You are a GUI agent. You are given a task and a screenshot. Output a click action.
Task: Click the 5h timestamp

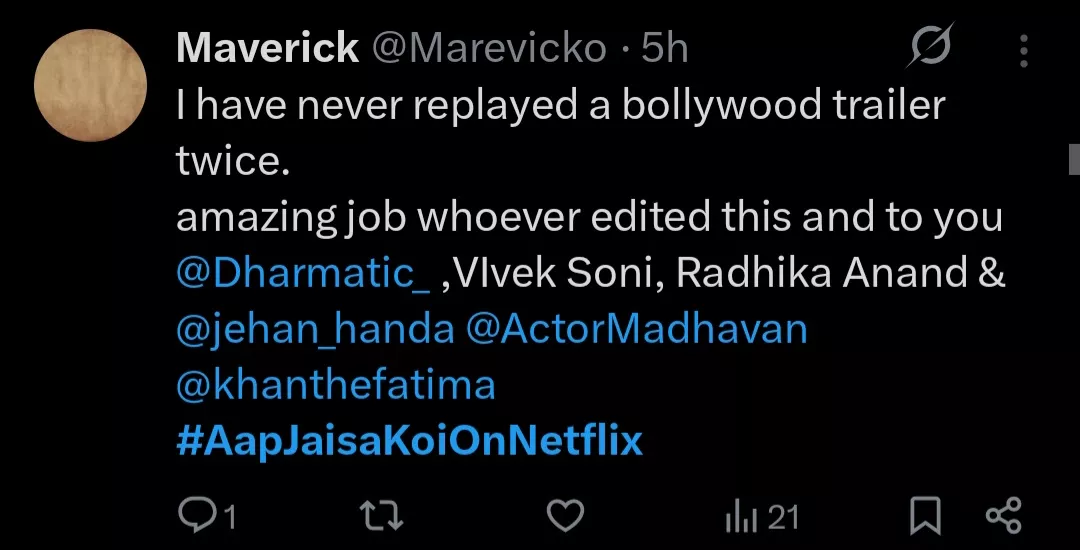click(x=665, y=48)
